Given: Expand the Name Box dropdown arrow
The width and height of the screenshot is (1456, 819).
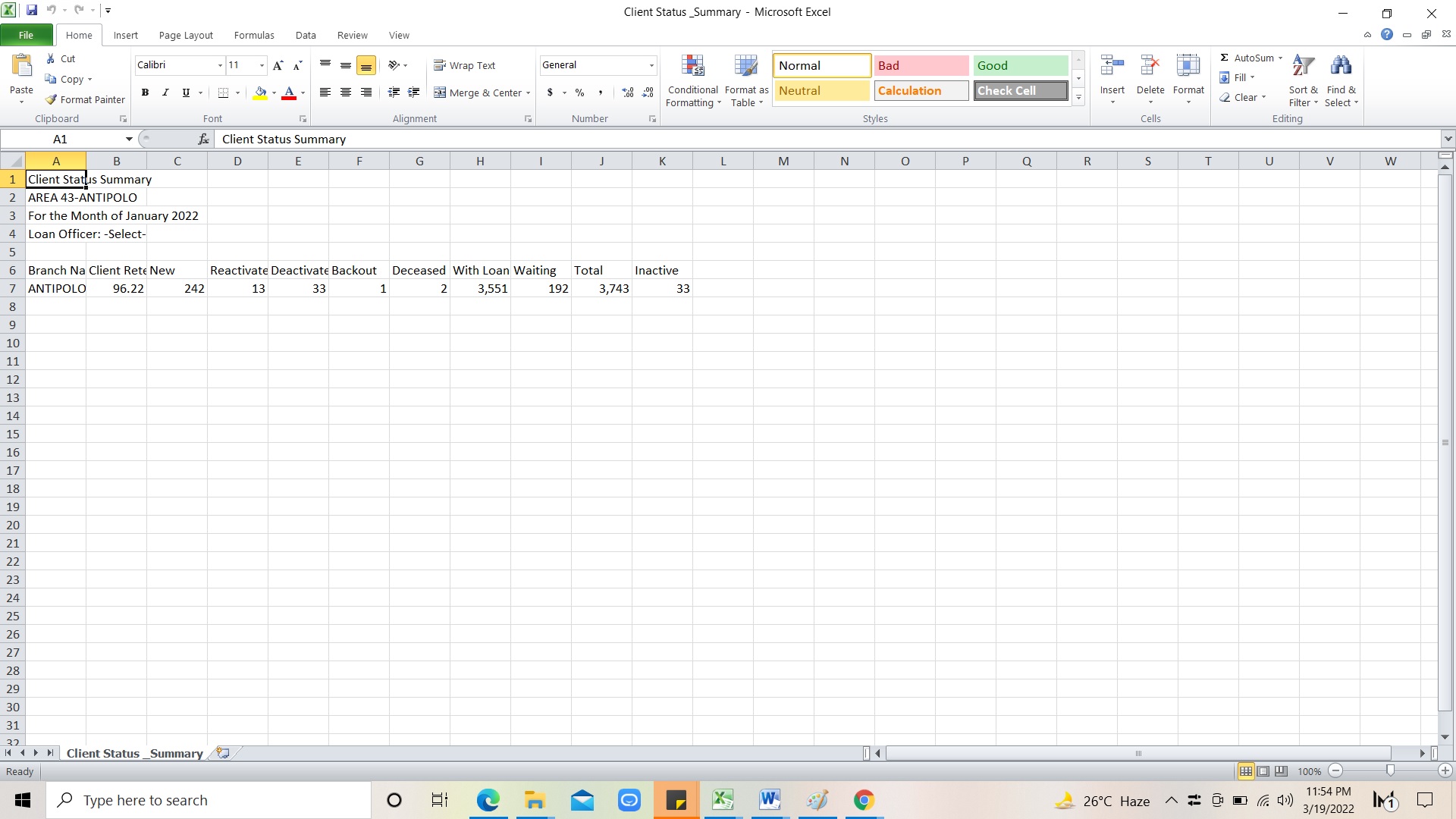Looking at the screenshot, I should pyautogui.click(x=129, y=139).
